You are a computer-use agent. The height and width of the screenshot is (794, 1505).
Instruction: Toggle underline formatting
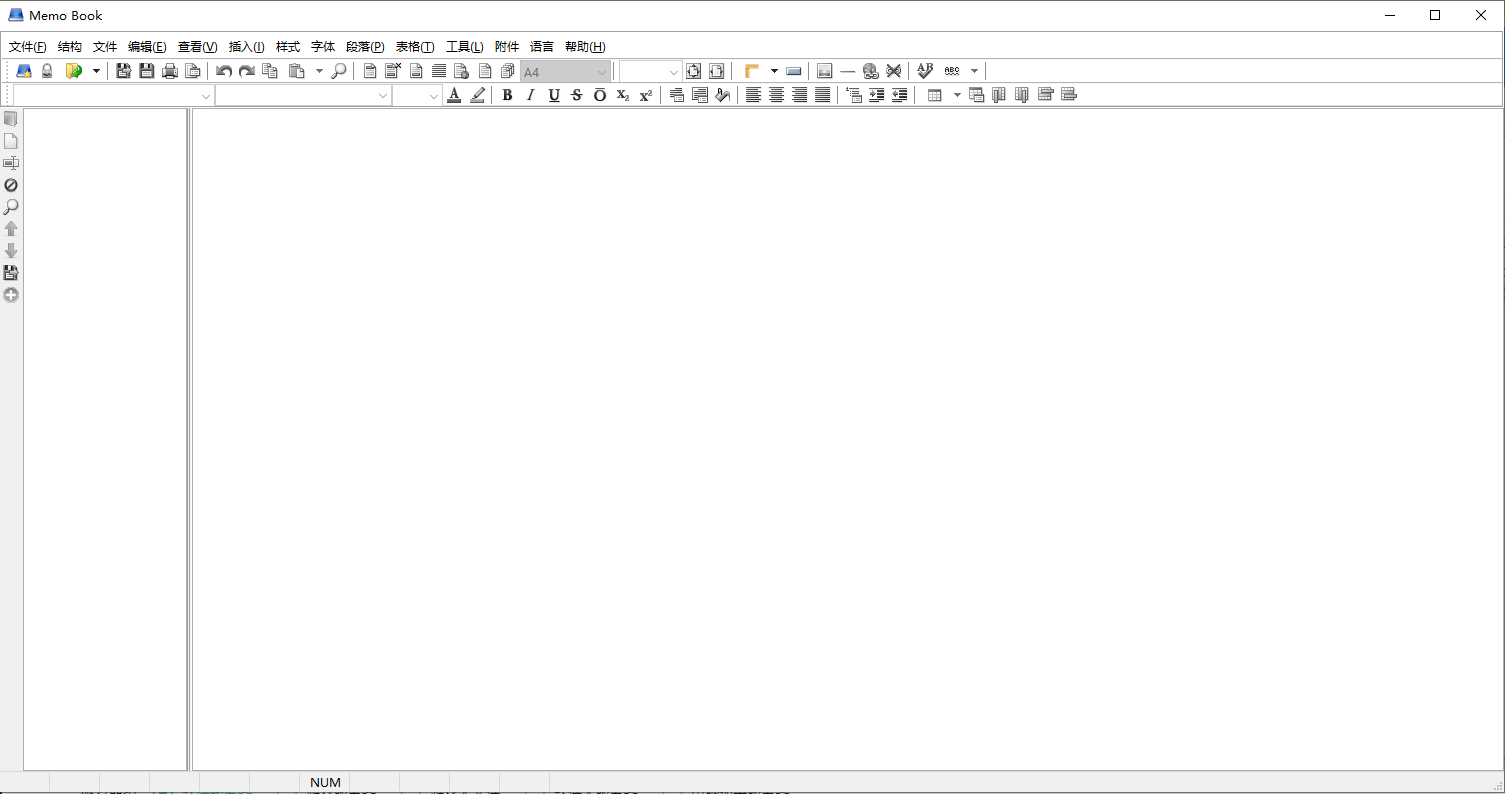point(553,95)
